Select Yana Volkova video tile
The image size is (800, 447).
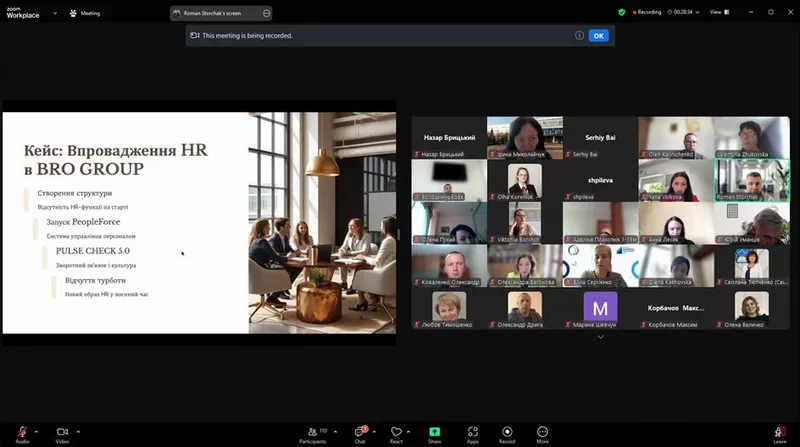click(676, 180)
